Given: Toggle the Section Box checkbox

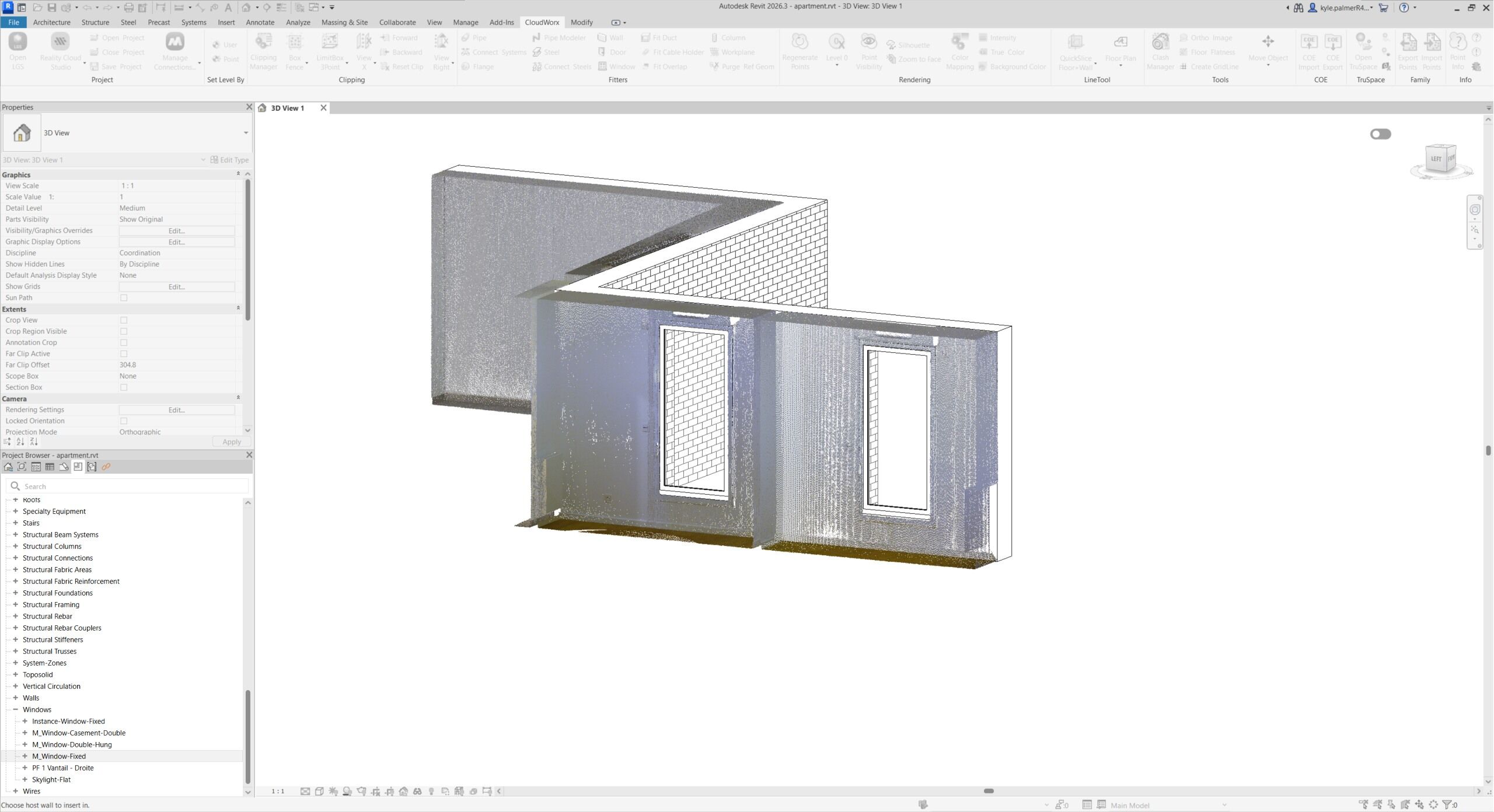Looking at the screenshot, I should 124,387.
